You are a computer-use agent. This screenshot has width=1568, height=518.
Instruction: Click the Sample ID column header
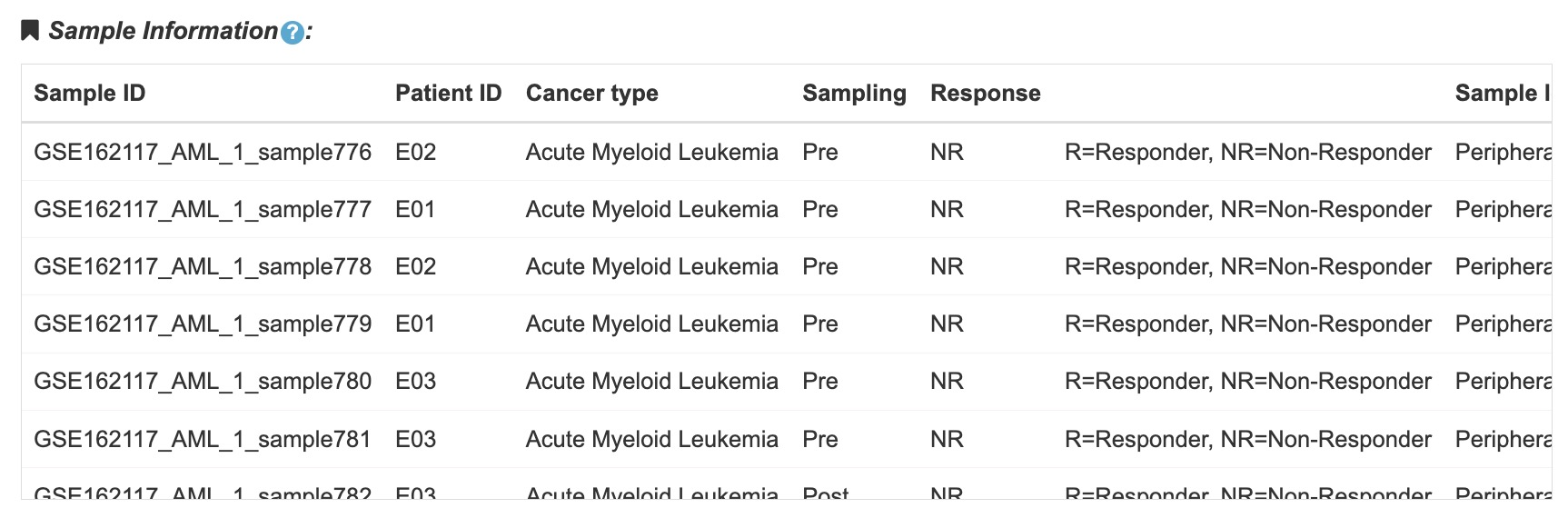(90, 93)
